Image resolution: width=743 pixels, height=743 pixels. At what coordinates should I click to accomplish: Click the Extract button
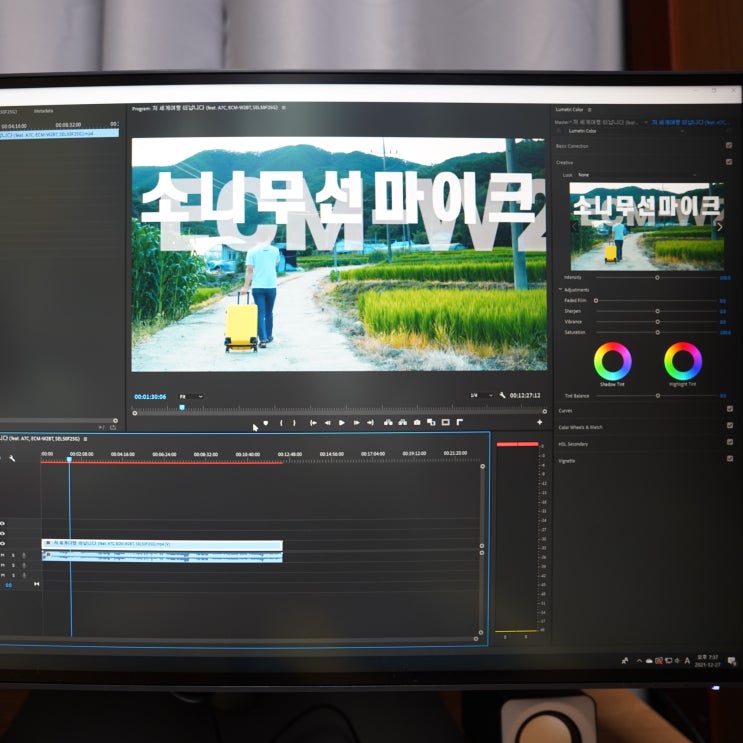pyautogui.click(x=402, y=422)
